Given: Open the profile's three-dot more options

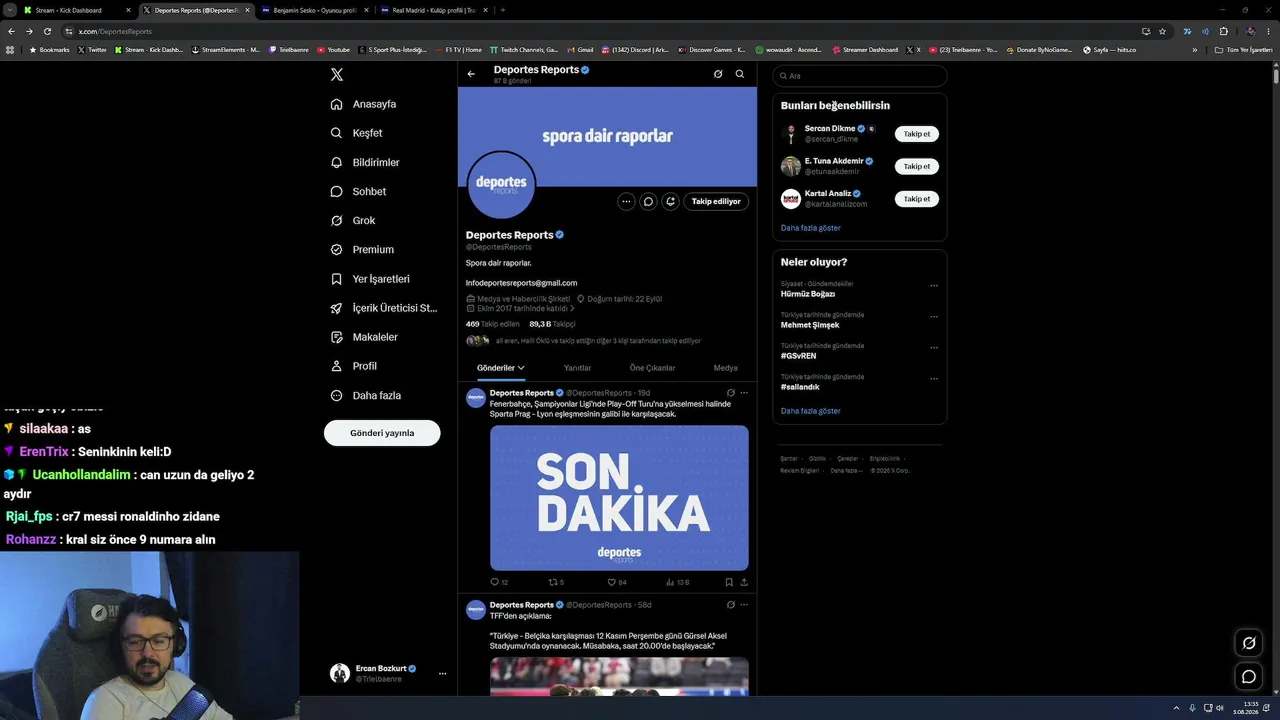Looking at the screenshot, I should point(626,201).
